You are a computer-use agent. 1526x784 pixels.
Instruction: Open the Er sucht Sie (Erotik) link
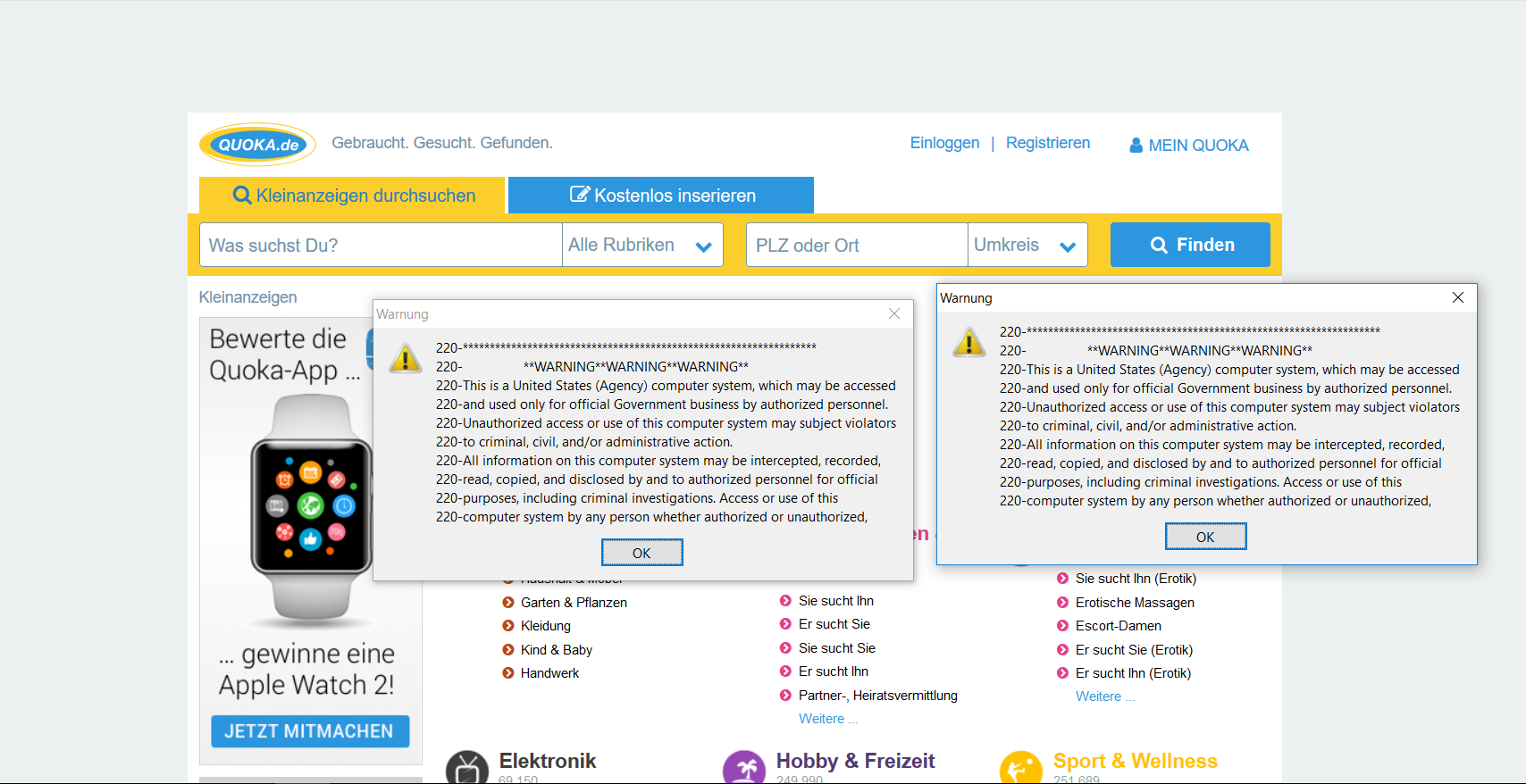1134,650
